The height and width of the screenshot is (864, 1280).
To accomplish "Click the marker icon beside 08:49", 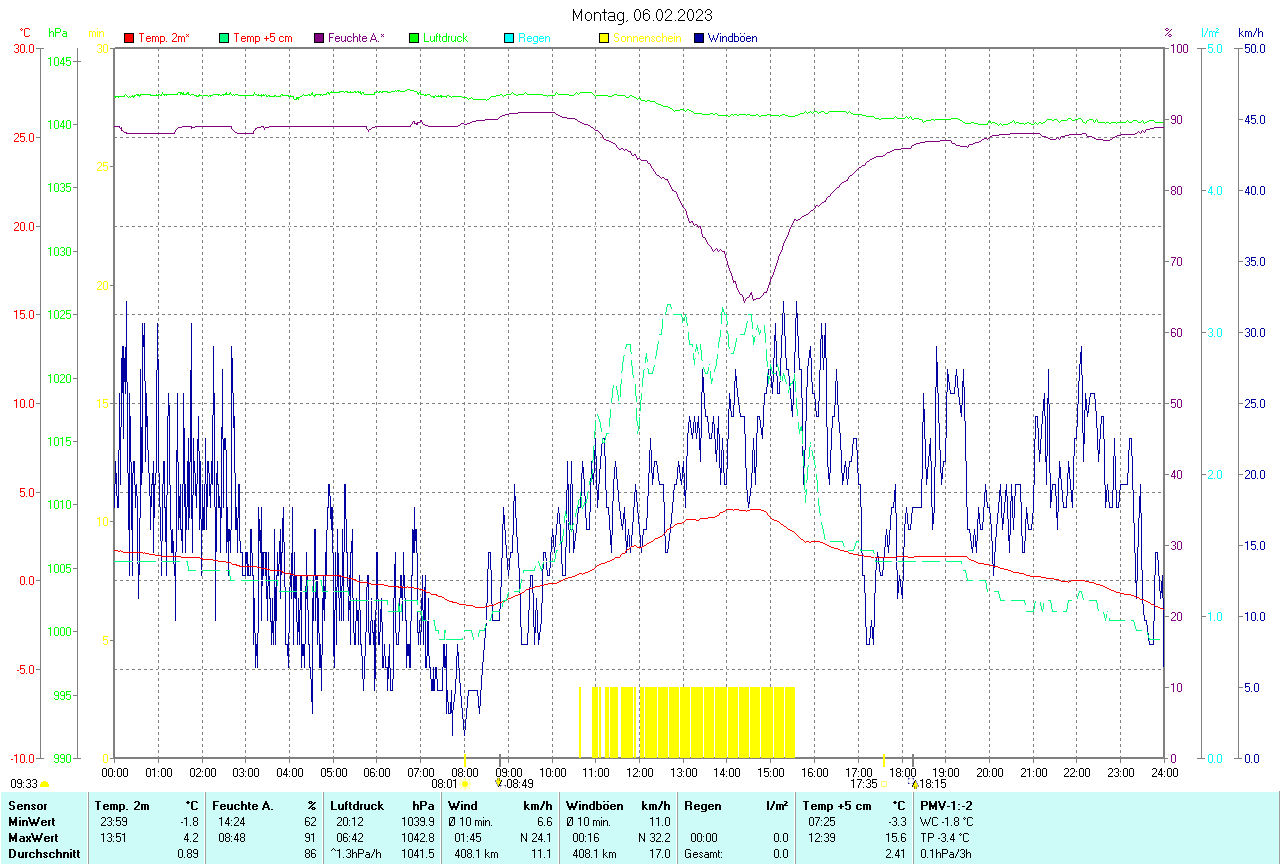I will pyautogui.click(x=499, y=784).
